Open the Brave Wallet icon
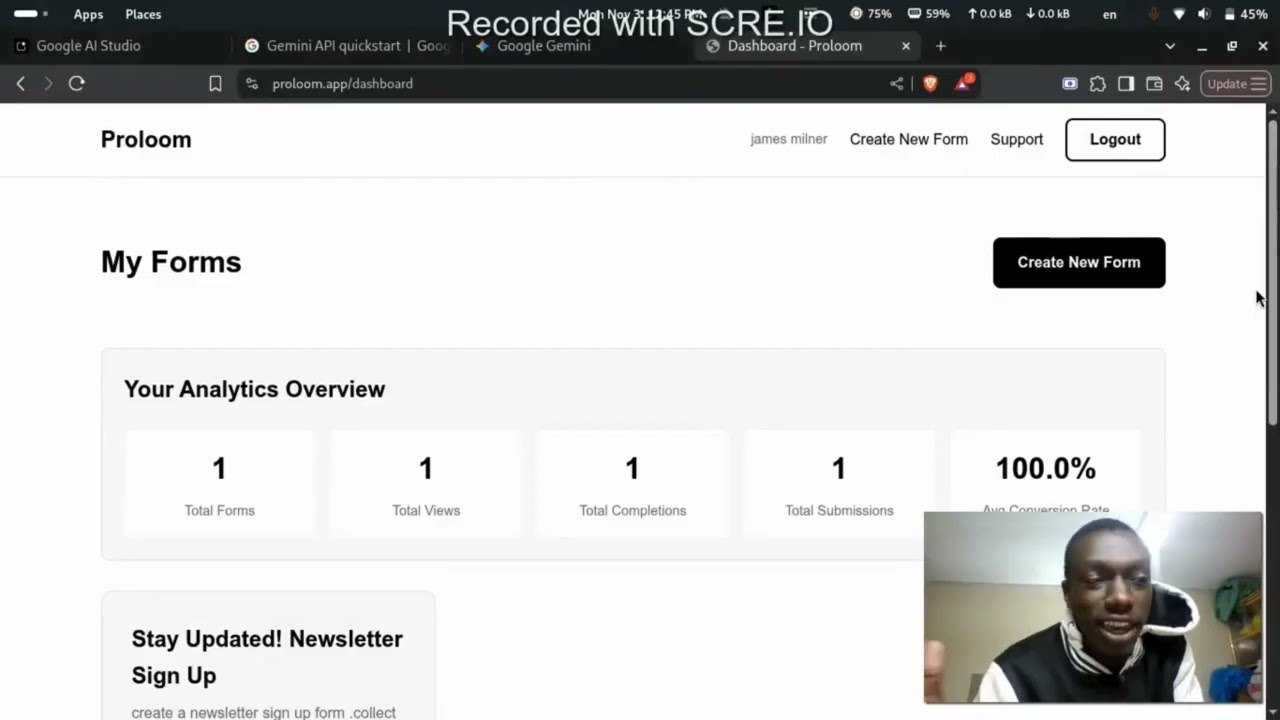The height and width of the screenshot is (720, 1280). (x=1154, y=84)
